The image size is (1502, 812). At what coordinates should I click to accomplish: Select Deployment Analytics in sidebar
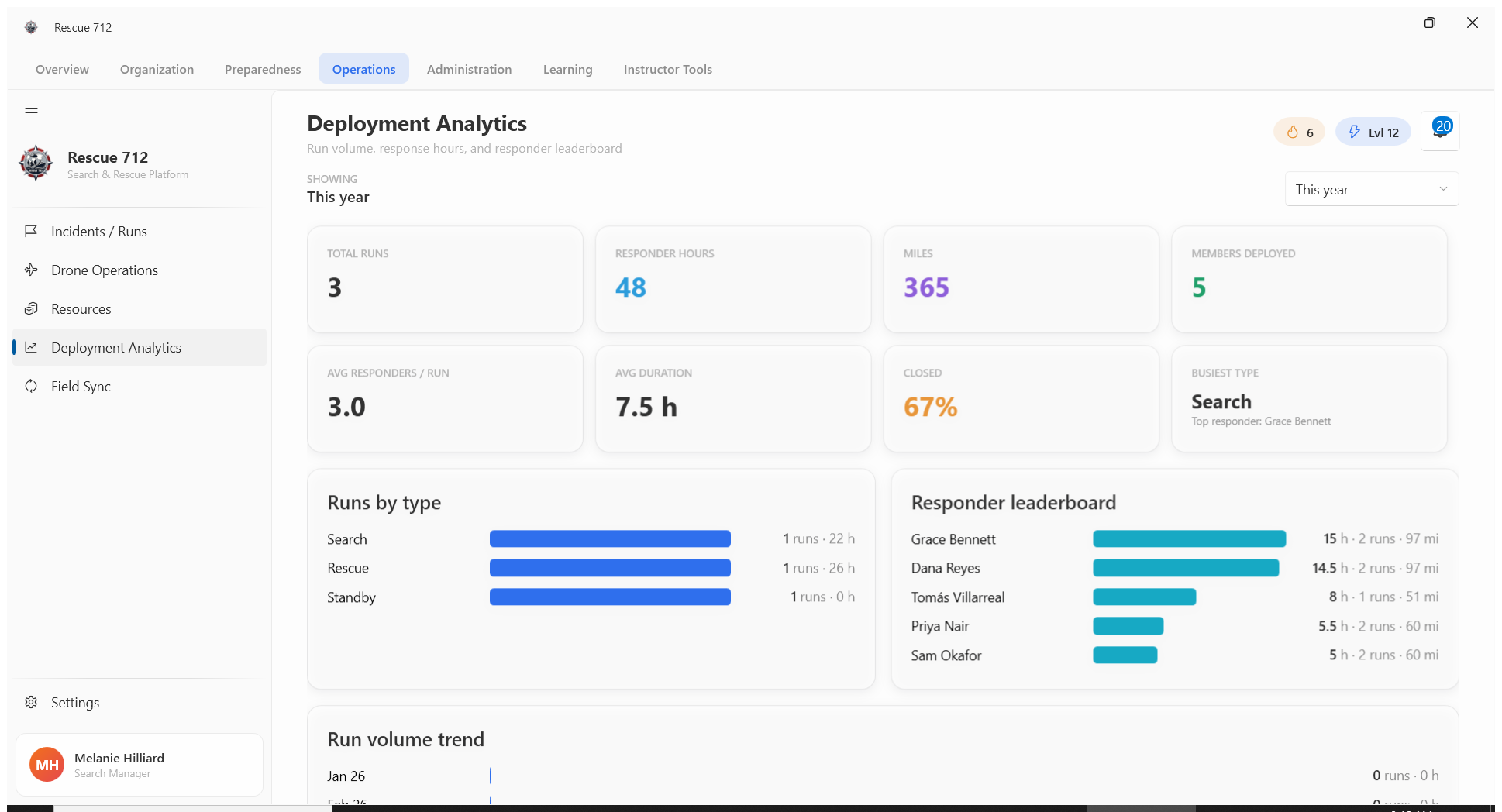click(140, 347)
